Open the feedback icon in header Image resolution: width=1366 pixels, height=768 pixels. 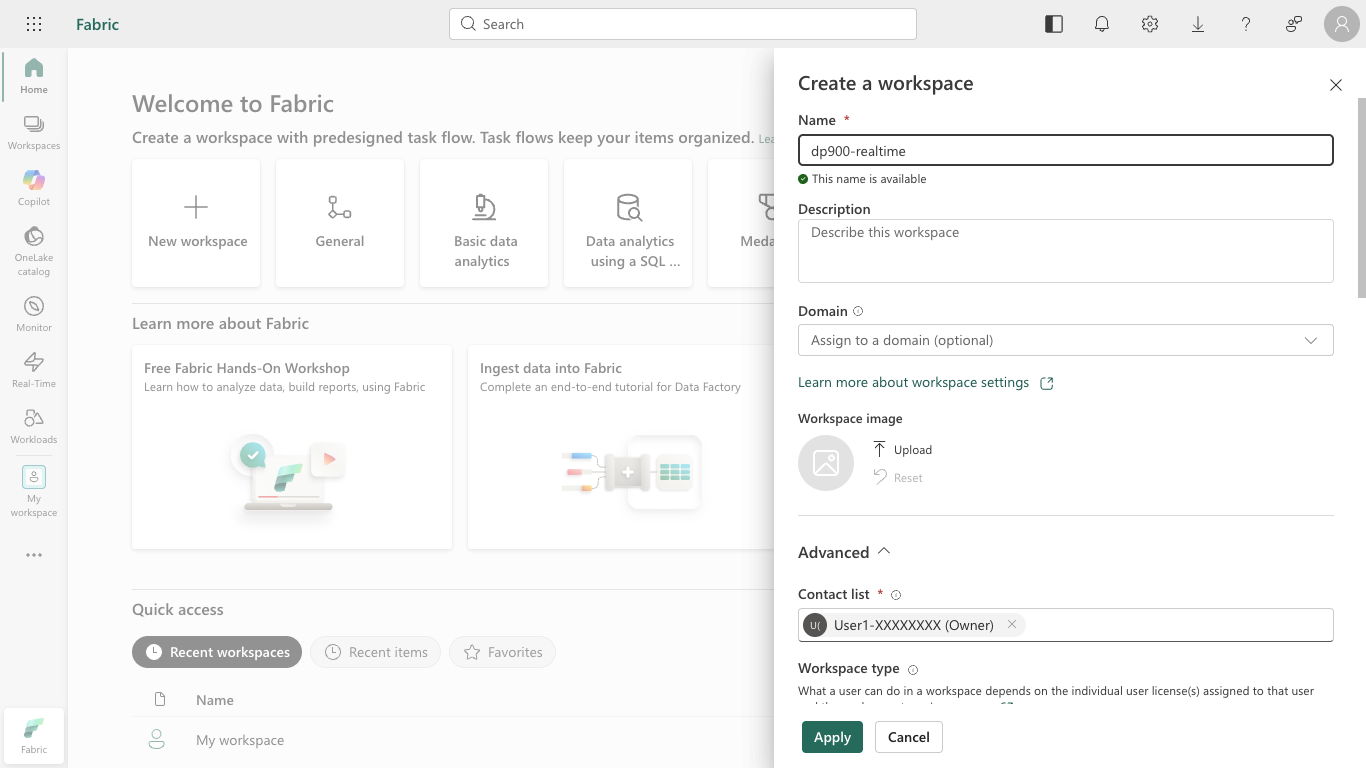coord(1294,24)
